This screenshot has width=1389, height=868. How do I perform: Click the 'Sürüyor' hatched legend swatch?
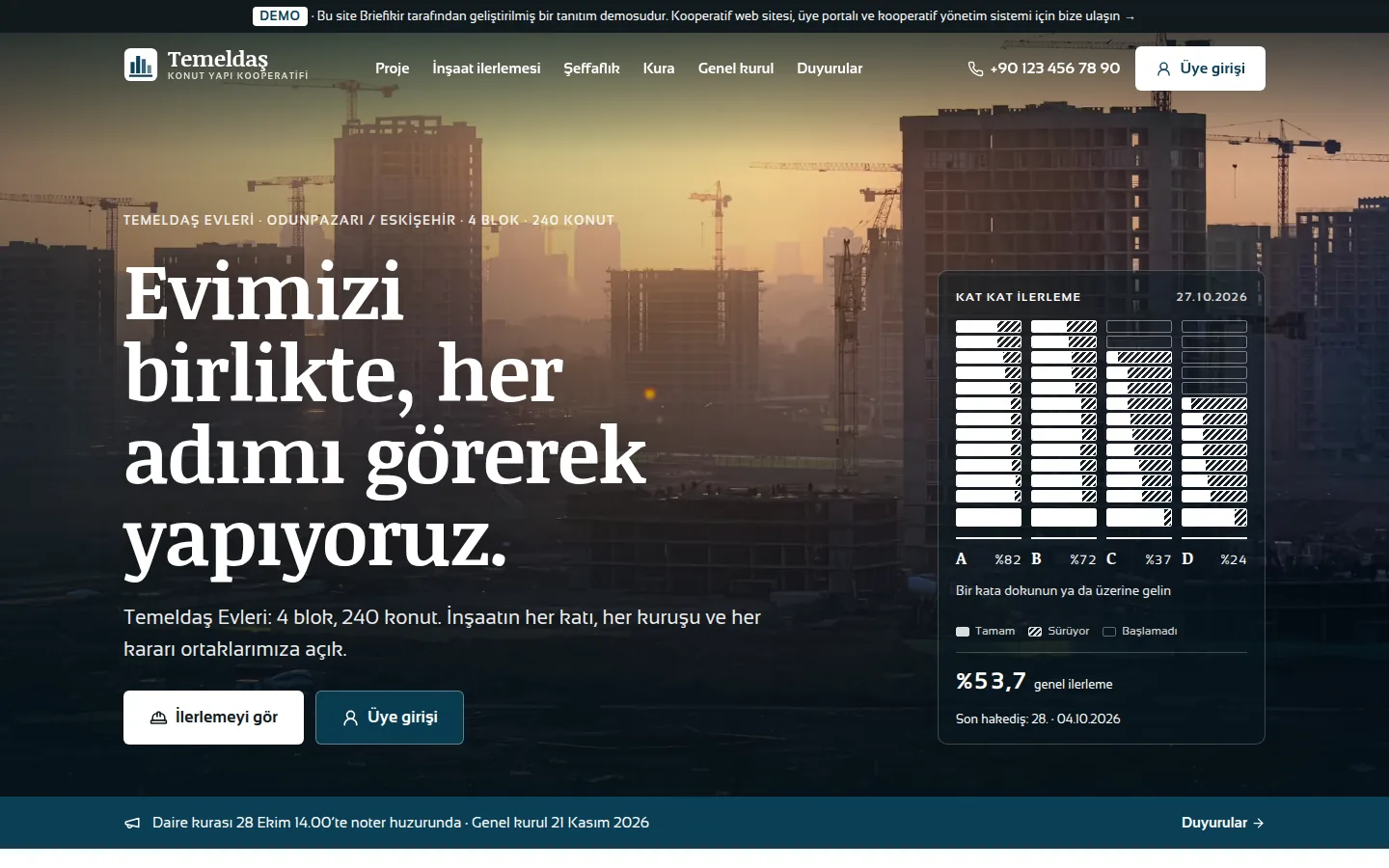pyautogui.click(x=1035, y=632)
